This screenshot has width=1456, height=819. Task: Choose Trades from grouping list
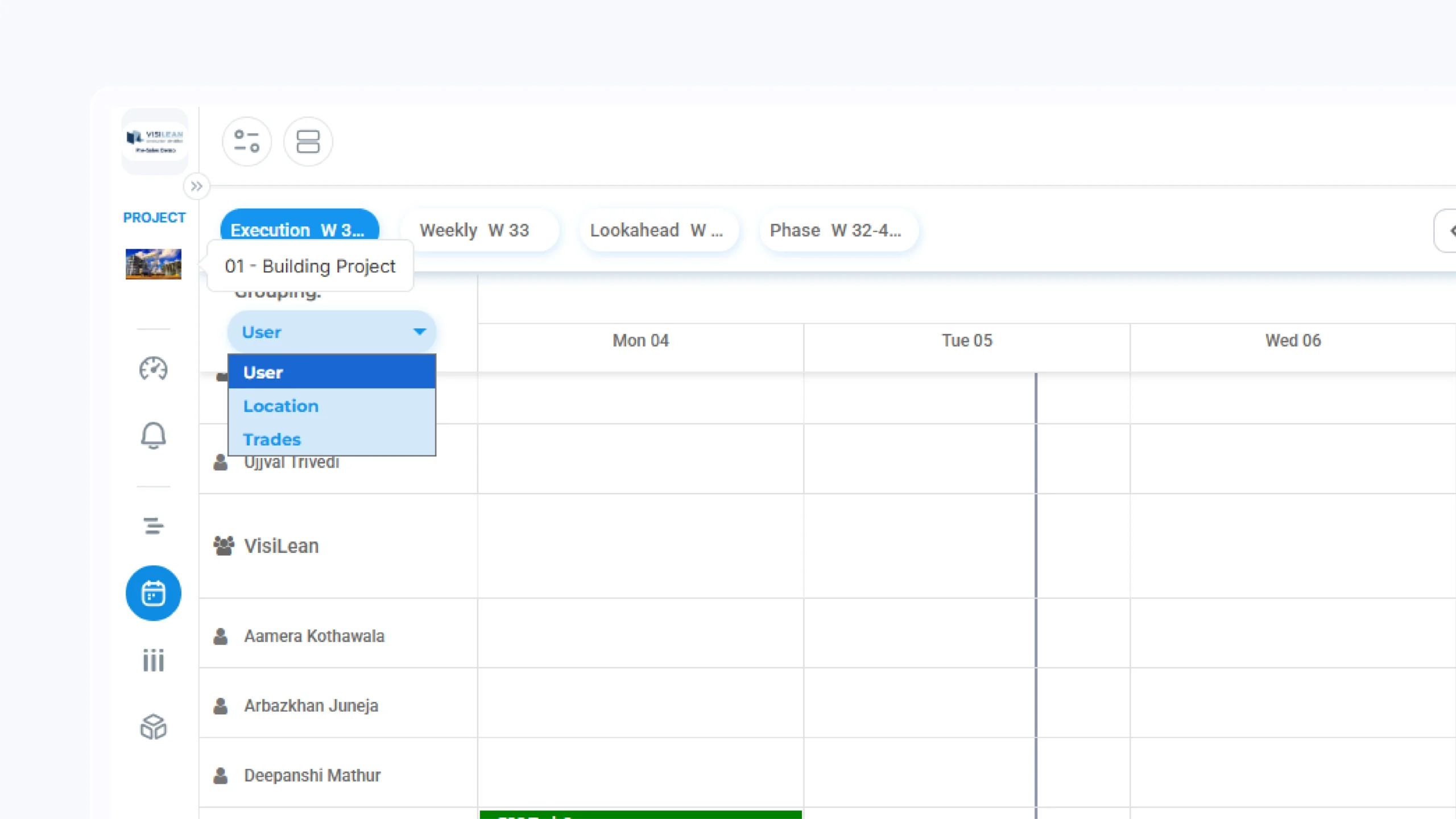pyautogui.click(x=272, y=440)
